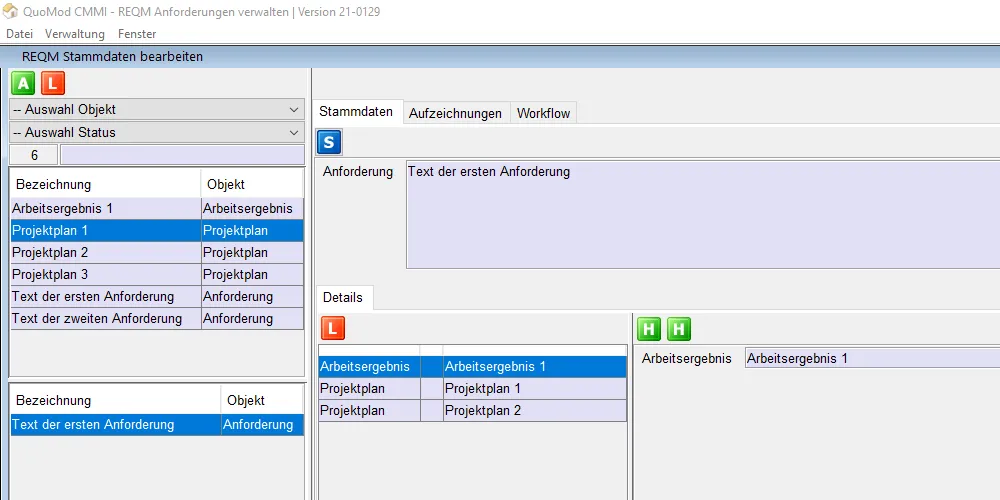This screenshot has height=500, width=1000.
Task: Expand the Auswahl Status dropdown
Action: coord(157,132)
